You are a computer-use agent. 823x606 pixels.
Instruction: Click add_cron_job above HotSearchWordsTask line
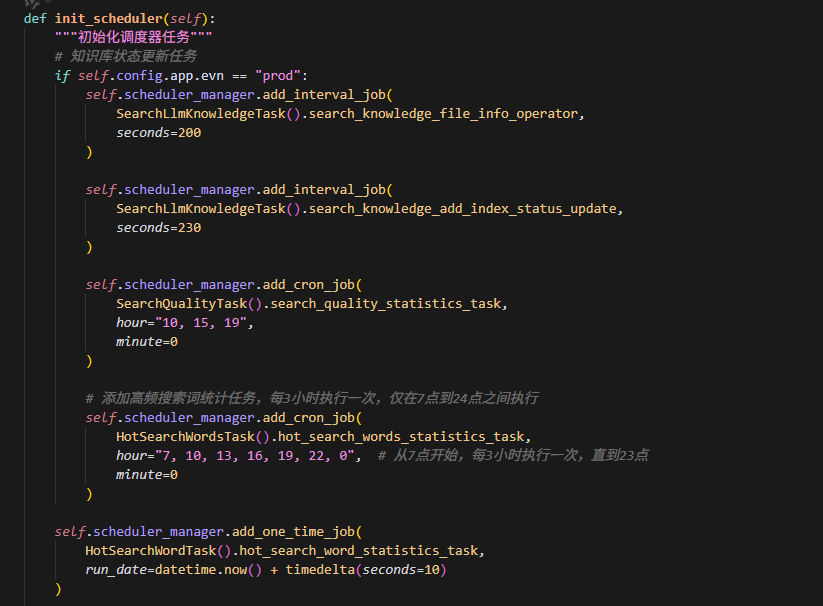pos(309,418)
